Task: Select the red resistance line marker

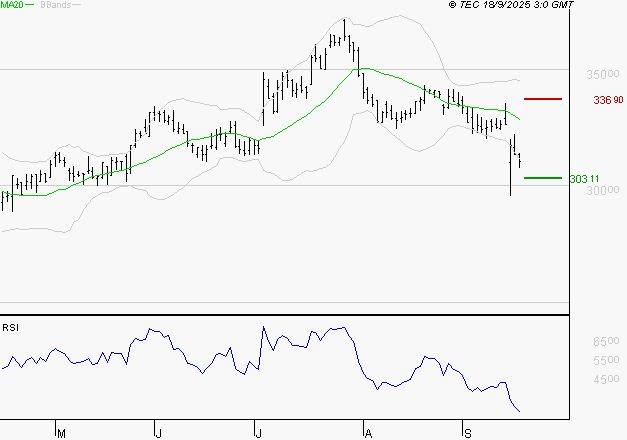Action: tap(543, 99)
